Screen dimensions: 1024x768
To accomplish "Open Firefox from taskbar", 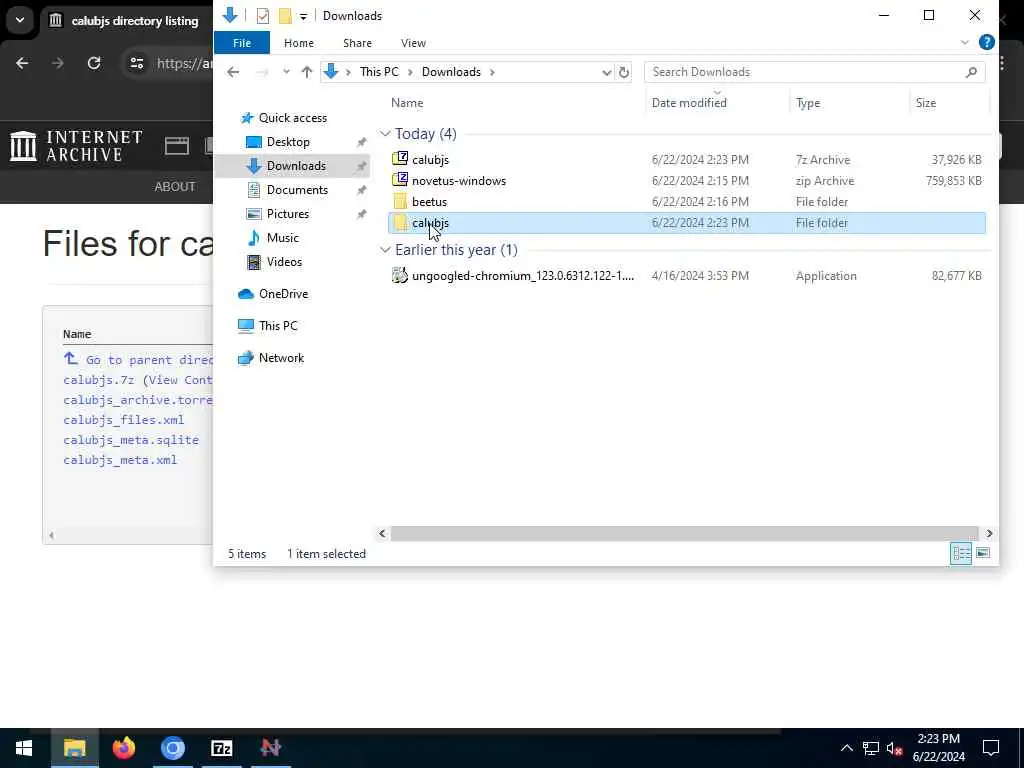I will (123, 748).
